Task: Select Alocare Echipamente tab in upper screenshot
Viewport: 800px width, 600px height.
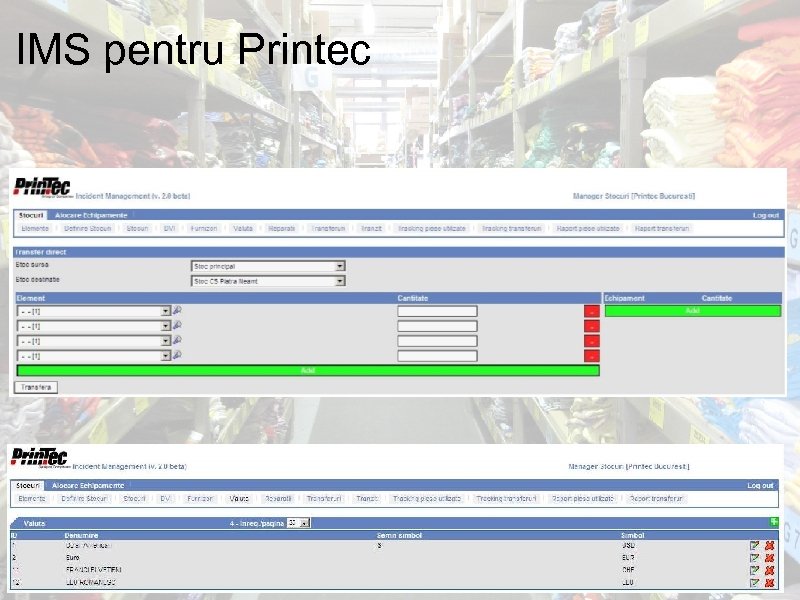Action: pos(91,215)
